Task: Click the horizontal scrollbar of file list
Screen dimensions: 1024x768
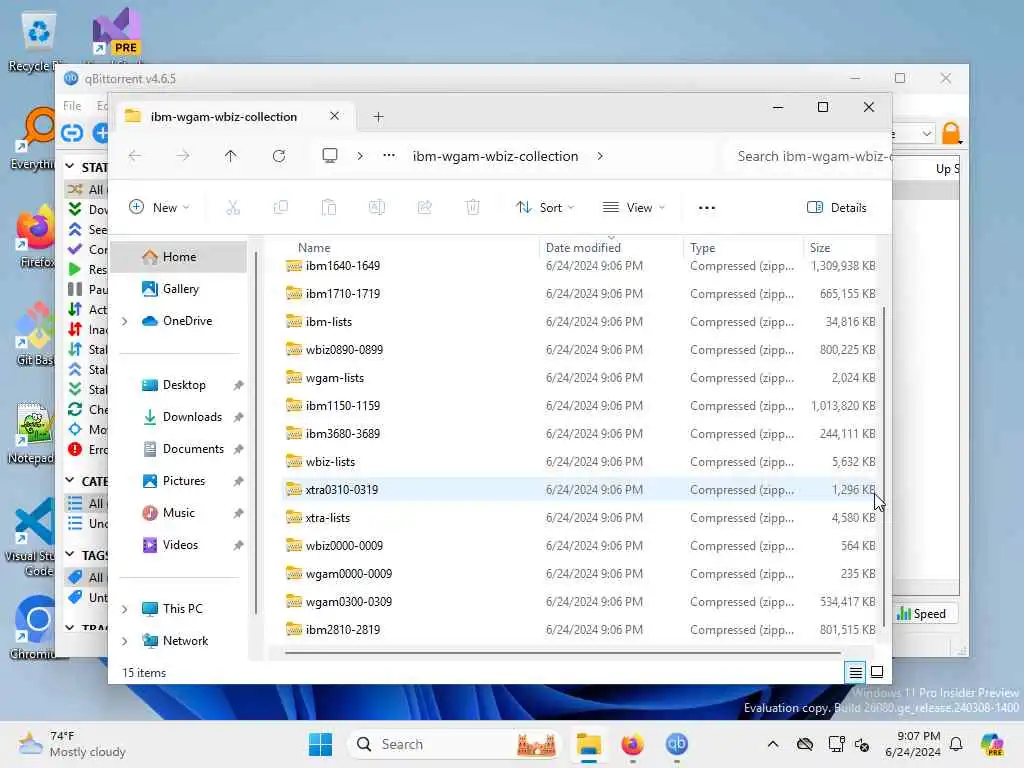Action: tap(562, 652)
